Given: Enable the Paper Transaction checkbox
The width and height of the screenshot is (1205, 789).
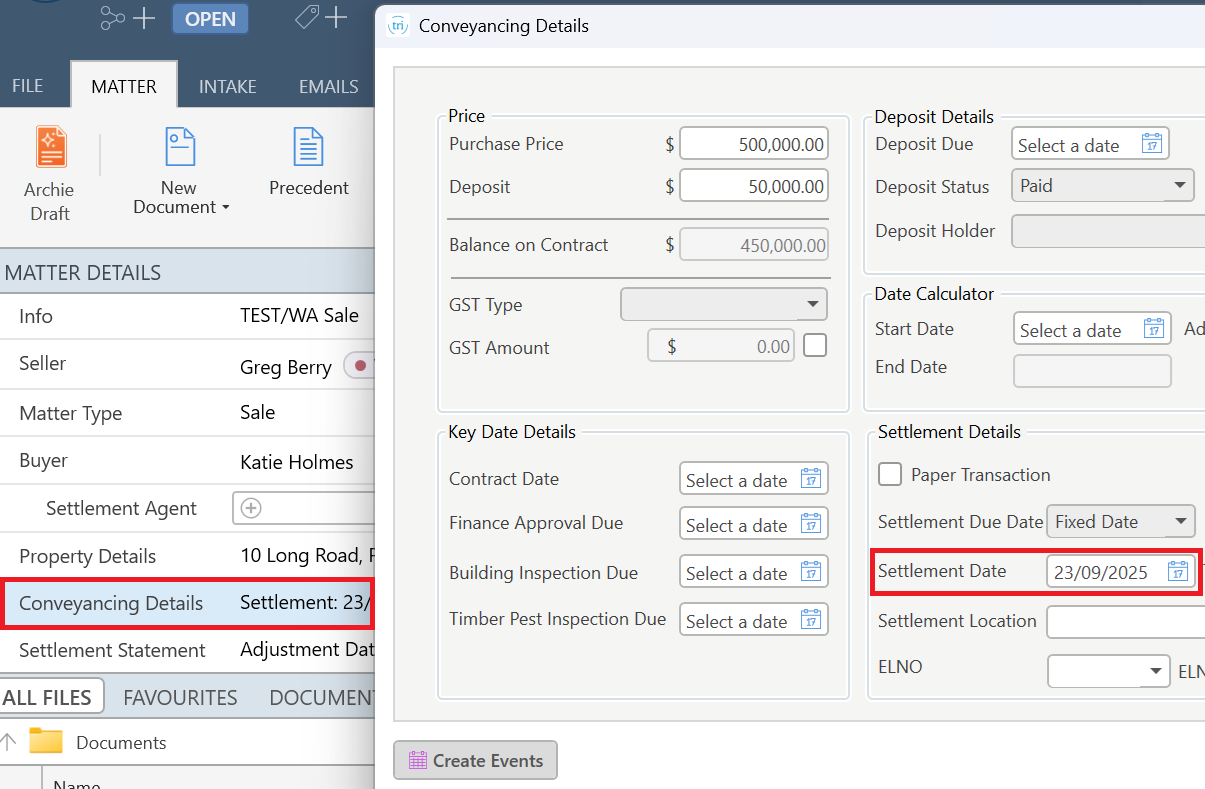Looking at the screenshot, I should [x=890, y=475].
